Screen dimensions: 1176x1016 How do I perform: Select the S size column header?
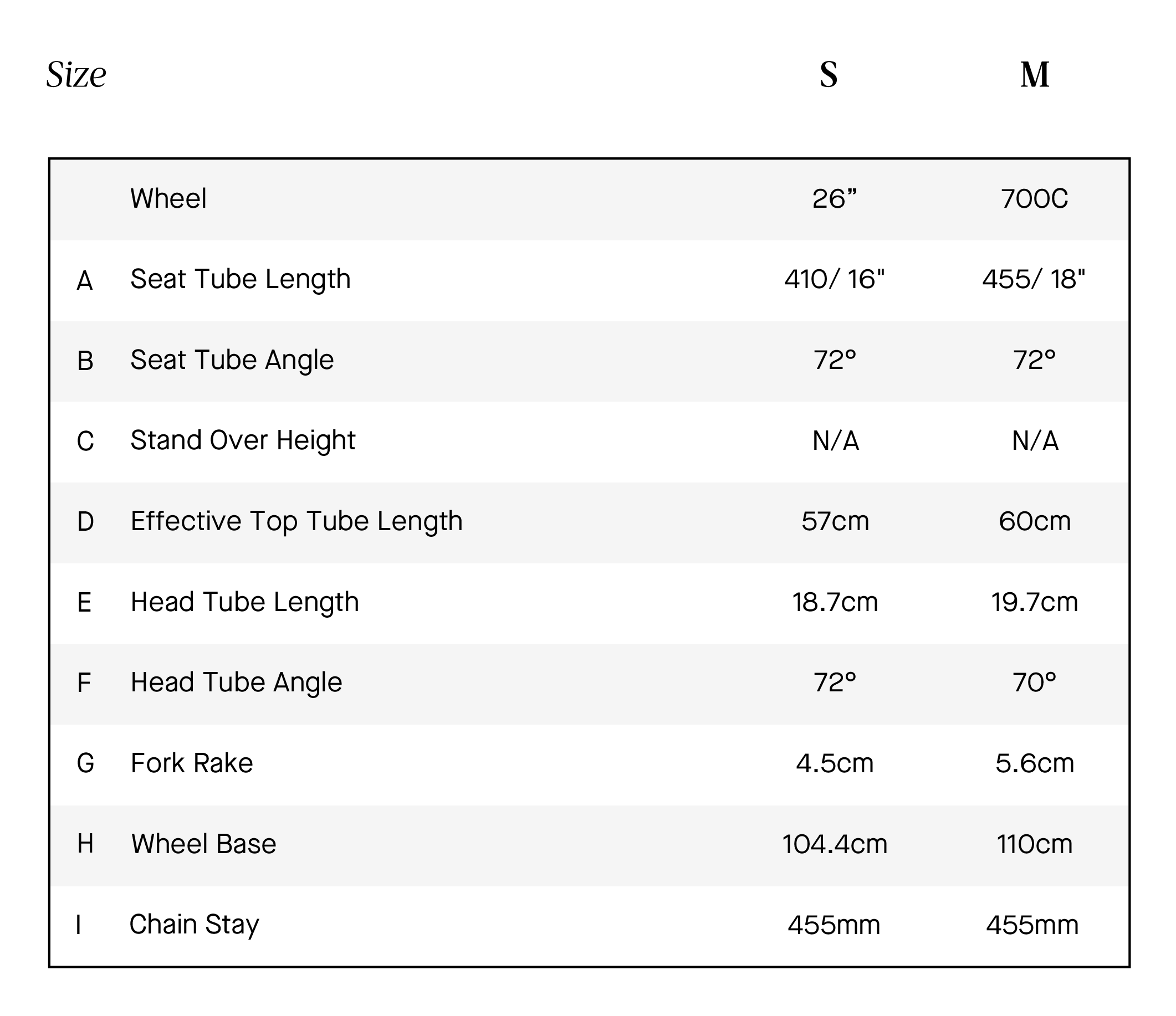829,74
